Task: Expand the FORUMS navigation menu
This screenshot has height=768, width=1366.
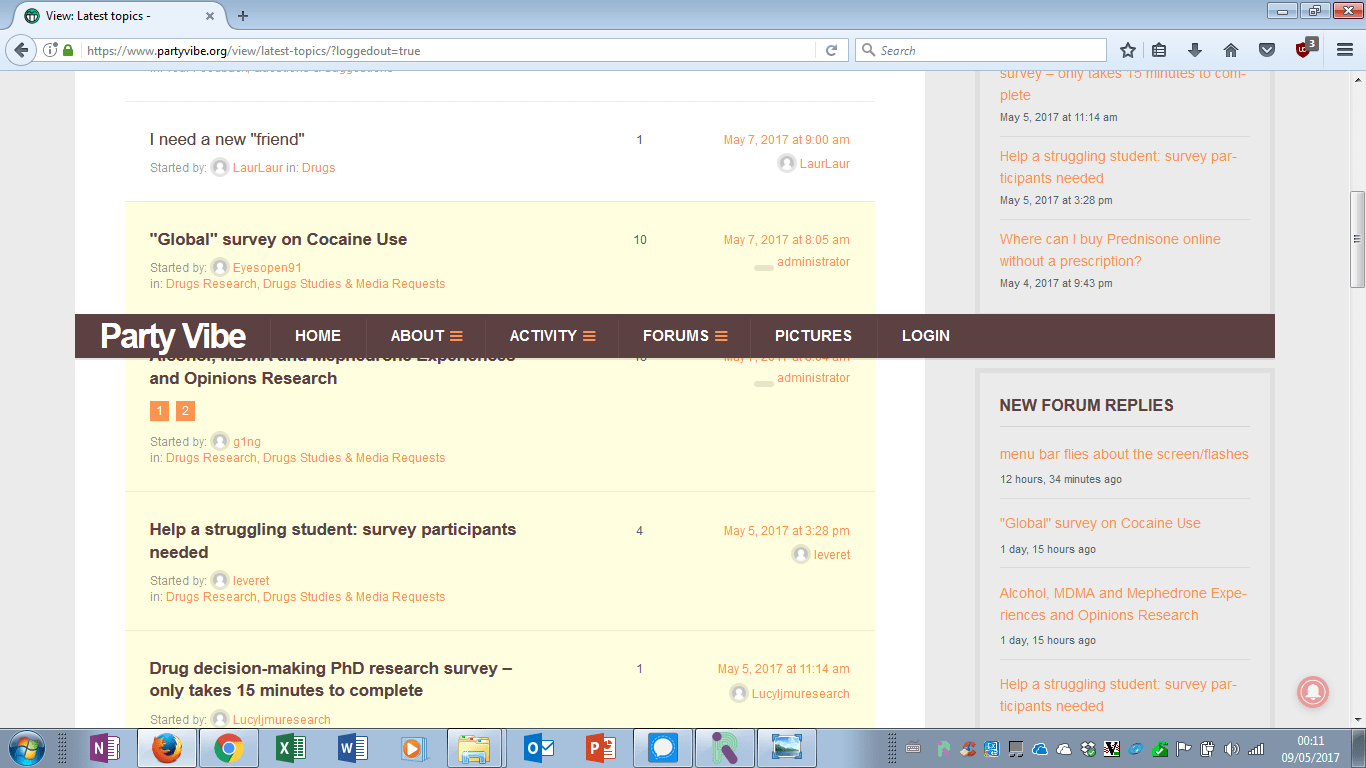Action: click(x=685, y=336)
